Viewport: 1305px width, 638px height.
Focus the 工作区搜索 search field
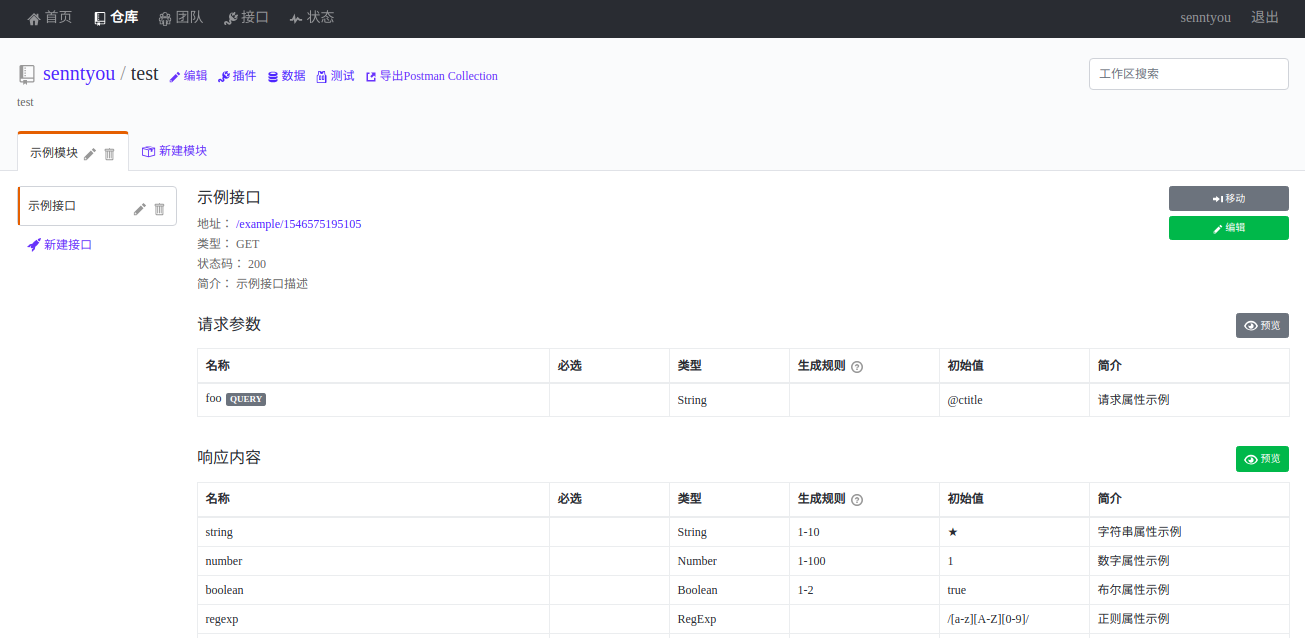tap(1188, 74)
